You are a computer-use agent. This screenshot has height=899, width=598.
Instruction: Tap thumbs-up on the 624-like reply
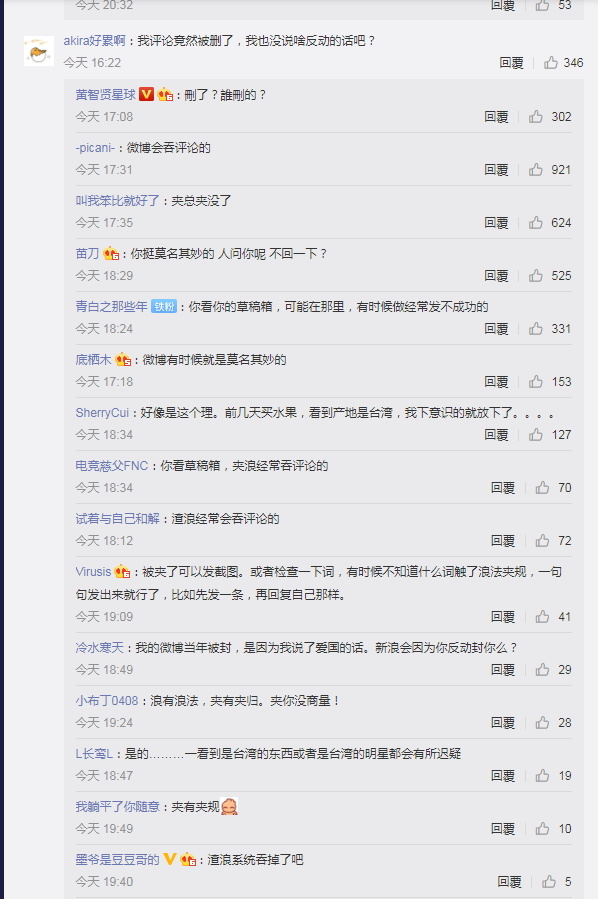[x=536, y=222]
